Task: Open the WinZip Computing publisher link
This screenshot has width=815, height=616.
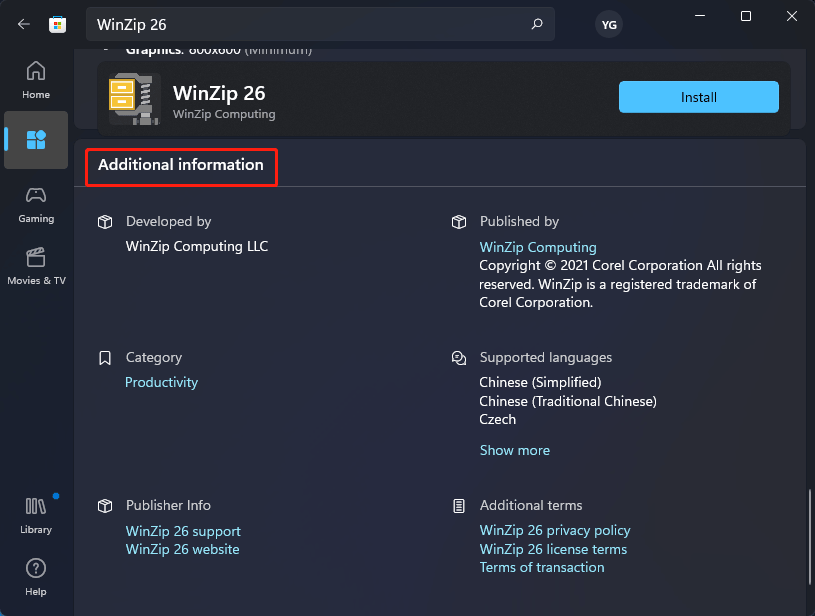Action: [x=537, y=247]
